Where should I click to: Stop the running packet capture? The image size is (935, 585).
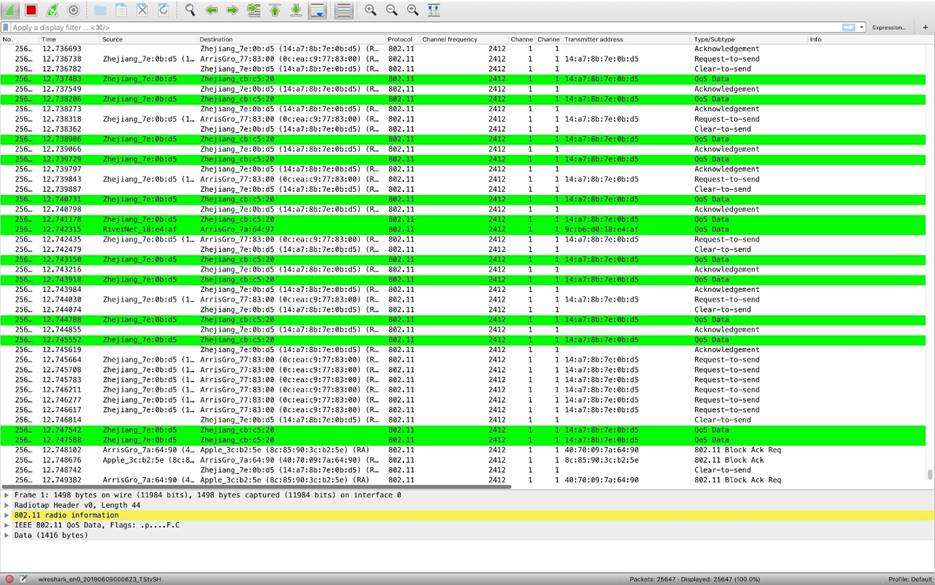point(31,10)
